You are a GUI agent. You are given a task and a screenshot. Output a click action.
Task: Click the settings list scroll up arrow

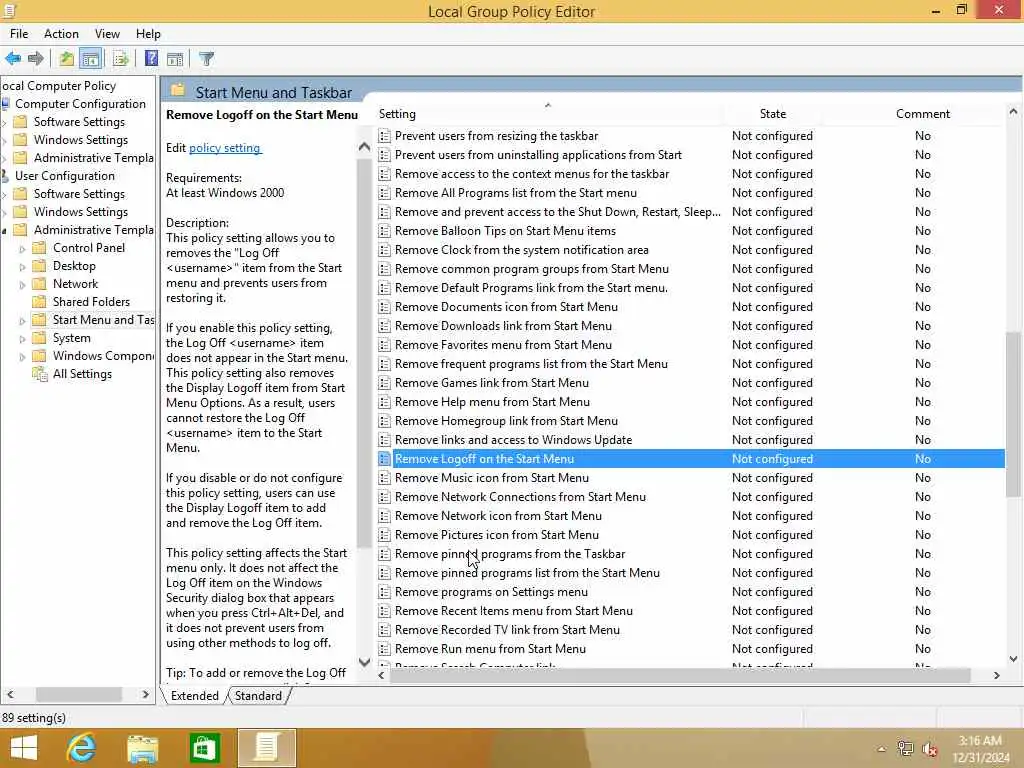tap(1013, 112)
